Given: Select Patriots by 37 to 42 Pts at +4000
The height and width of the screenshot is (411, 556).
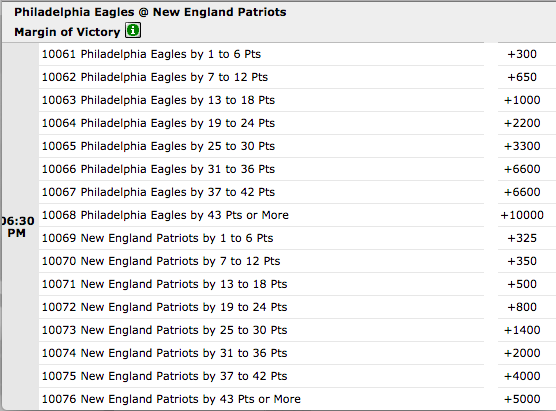Looking at the screenshot, I should pyautogui.click(x=522, y=376).
